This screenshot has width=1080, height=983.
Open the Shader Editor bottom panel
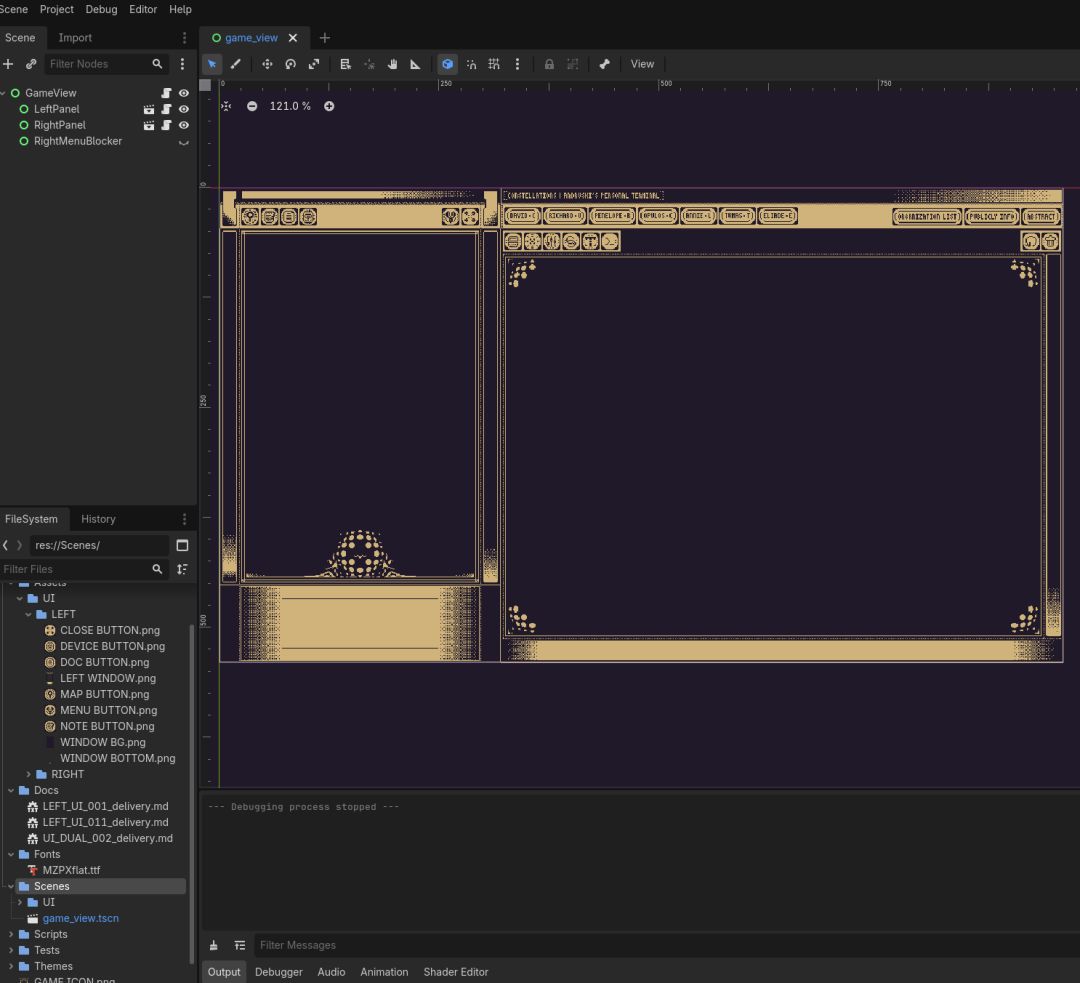[x=456, y=972]
